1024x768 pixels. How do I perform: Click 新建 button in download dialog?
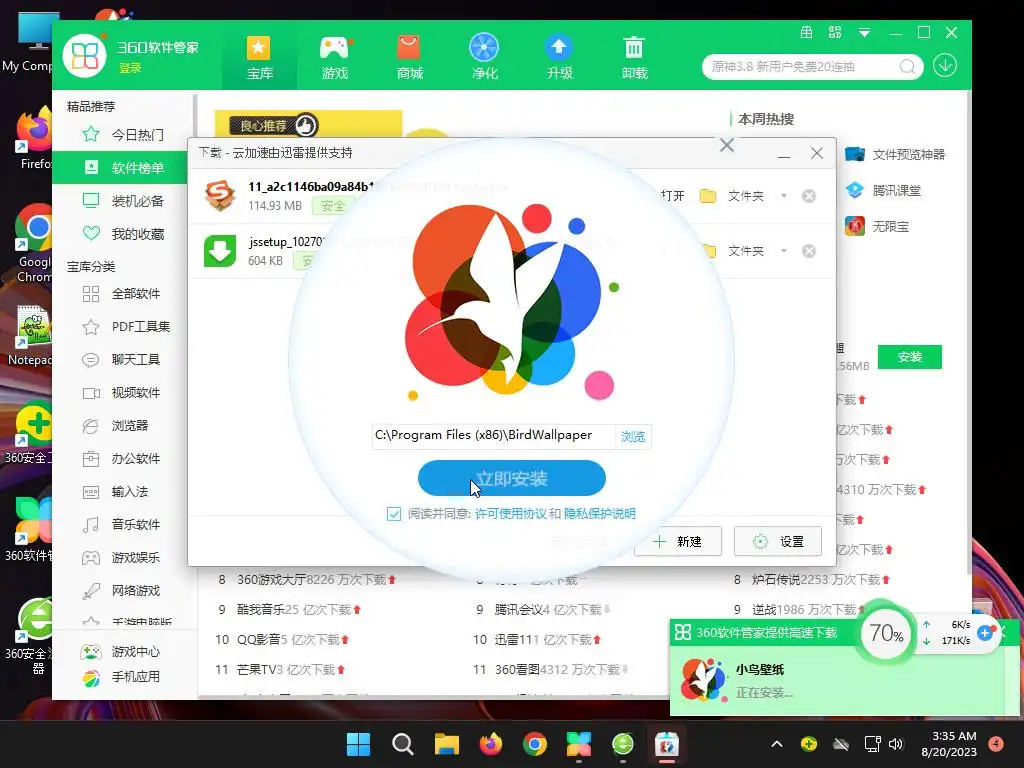(x=678, y=541)
